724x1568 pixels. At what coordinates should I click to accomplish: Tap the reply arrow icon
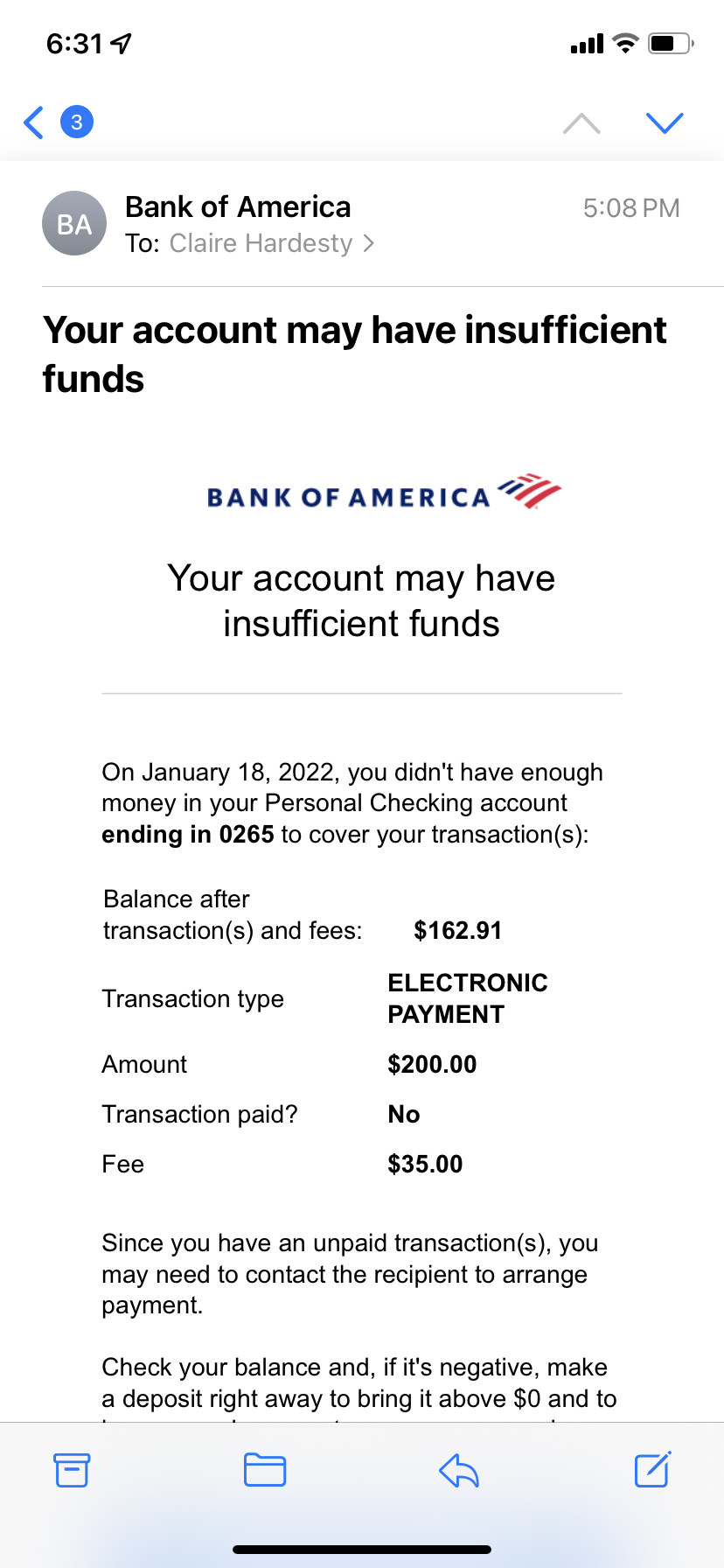pyautogui.click(x=459, y=1470)
